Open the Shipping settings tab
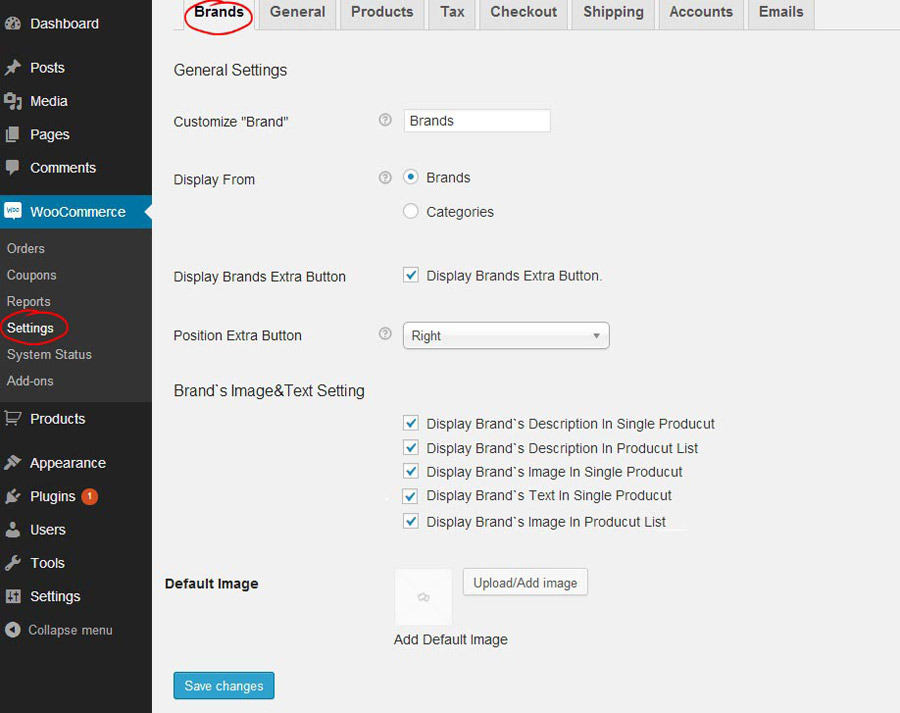The width and height of the screenshot is (900, 713). (614, 13)
